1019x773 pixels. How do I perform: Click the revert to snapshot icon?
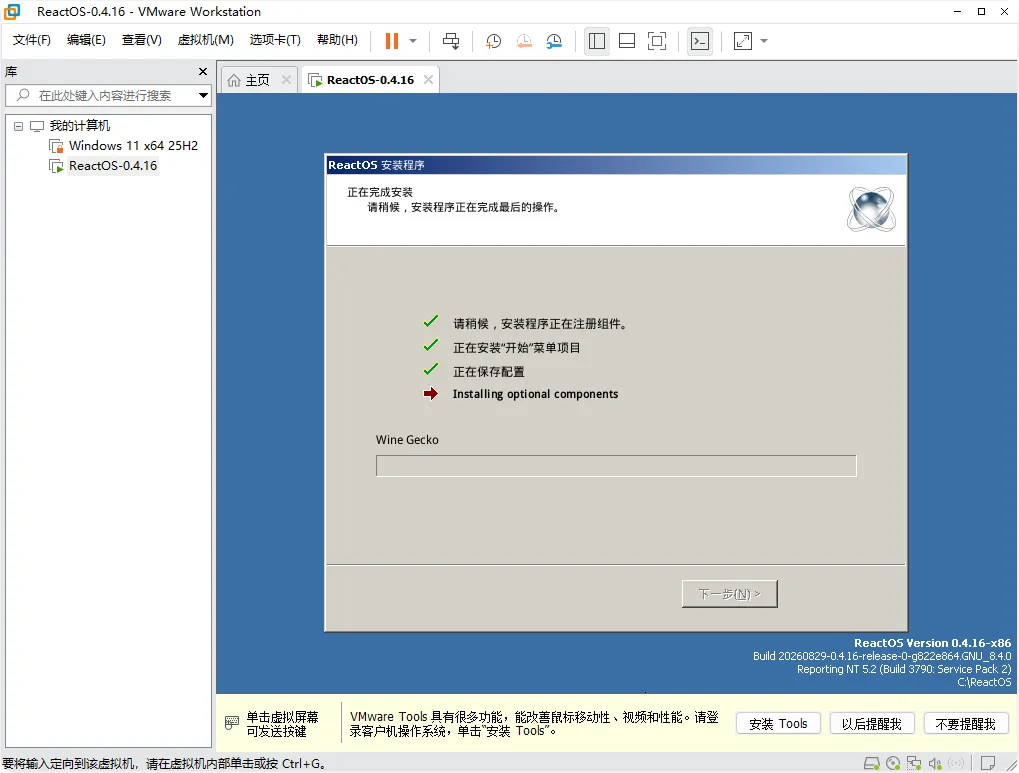(524, 41)
